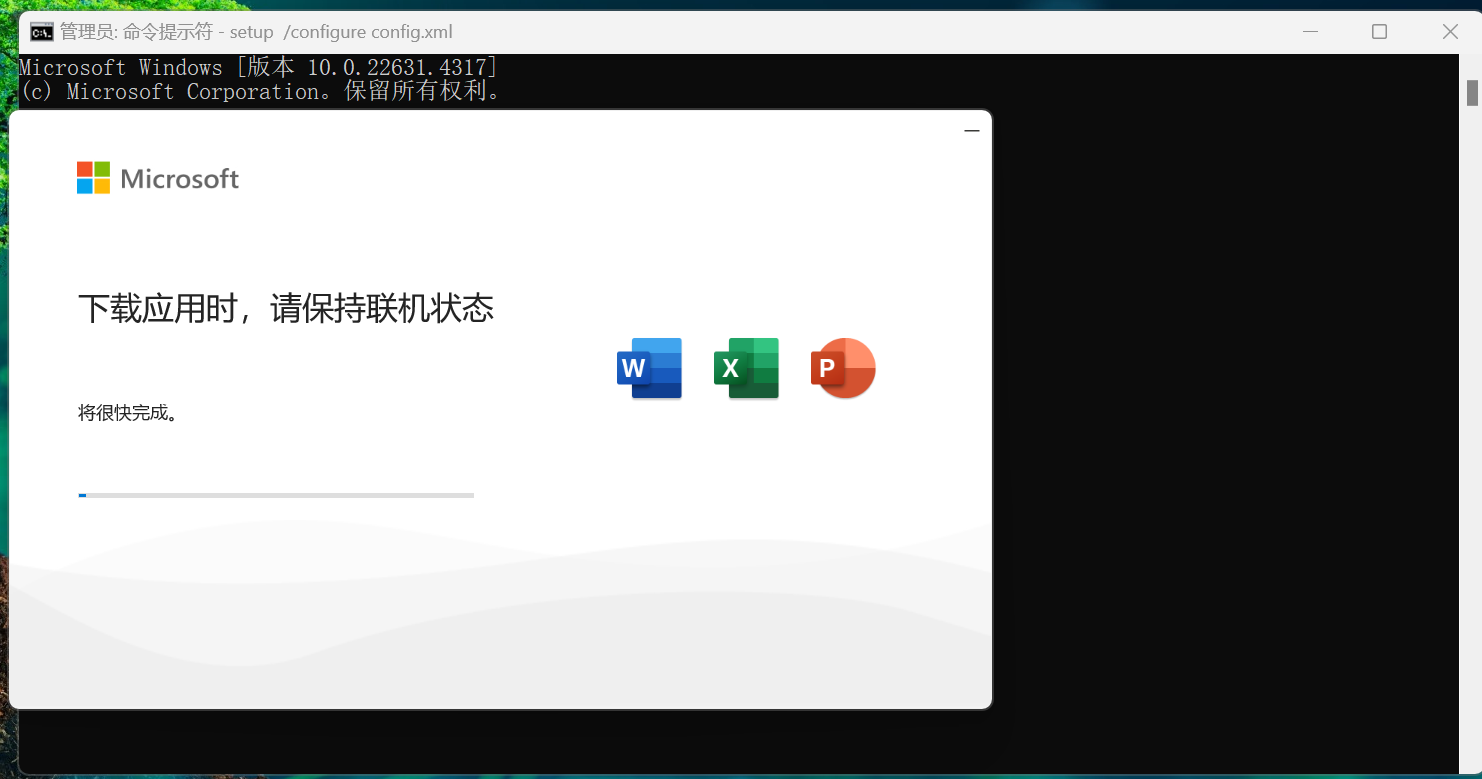Click the console line 'Microsoft Windows [版本 10.0.22631.4317]'
The width and height of the screenshot is (1482, 779).
[258, 68]
